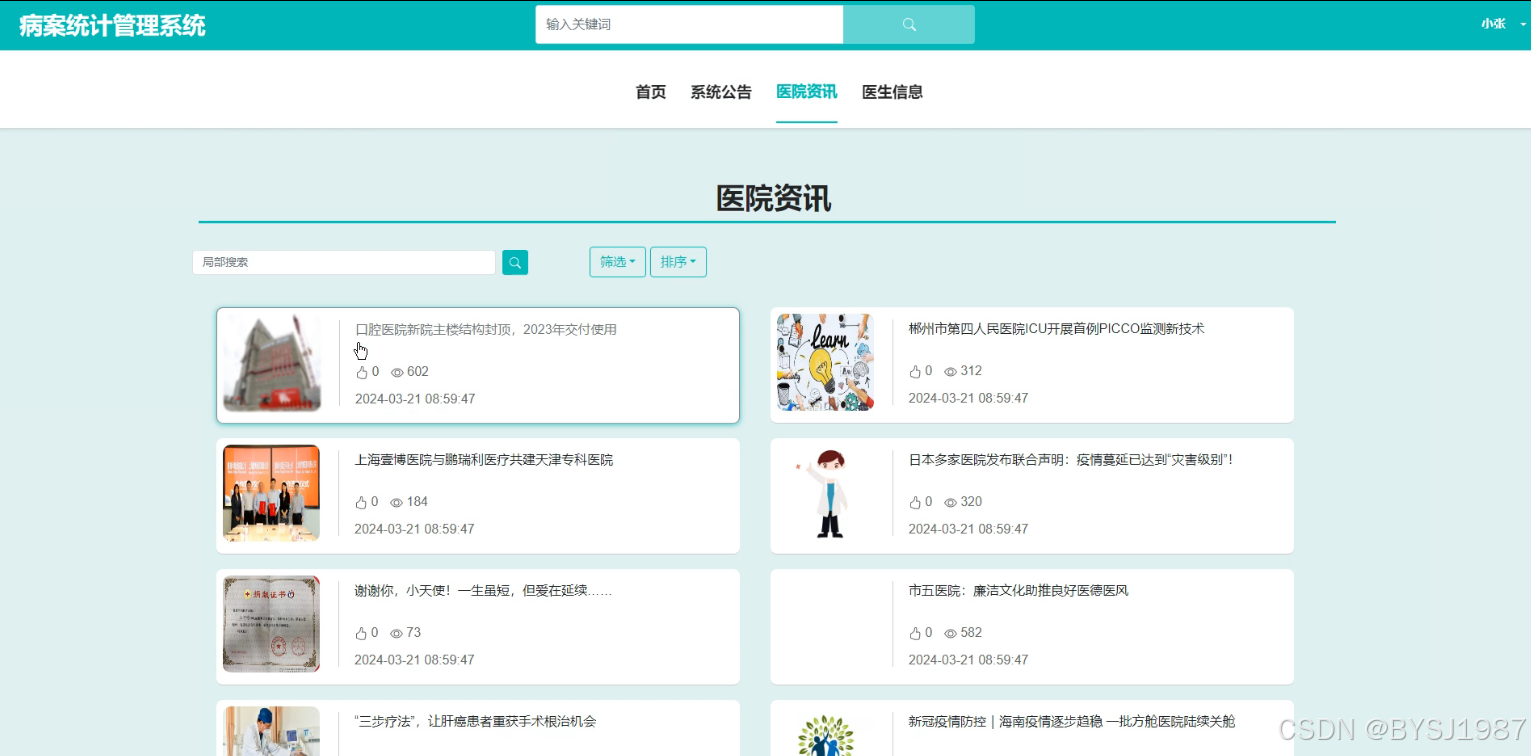Image resolution: width=1531 pixels, height=756 pixels.
Task: Click the eye icon next to 73
Action: [x=396, y=633]
